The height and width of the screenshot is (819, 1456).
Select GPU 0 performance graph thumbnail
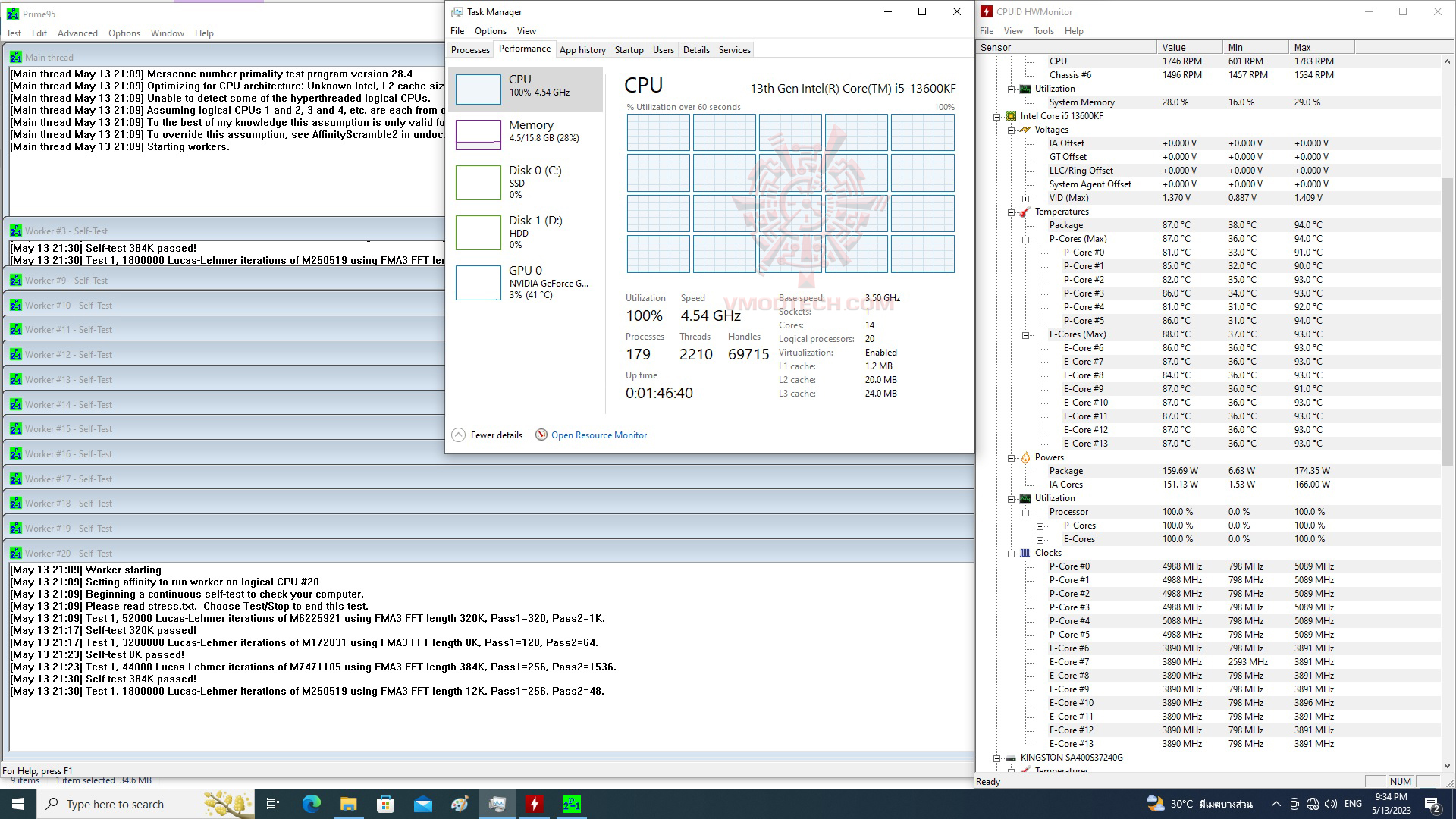tap(478, 282)
